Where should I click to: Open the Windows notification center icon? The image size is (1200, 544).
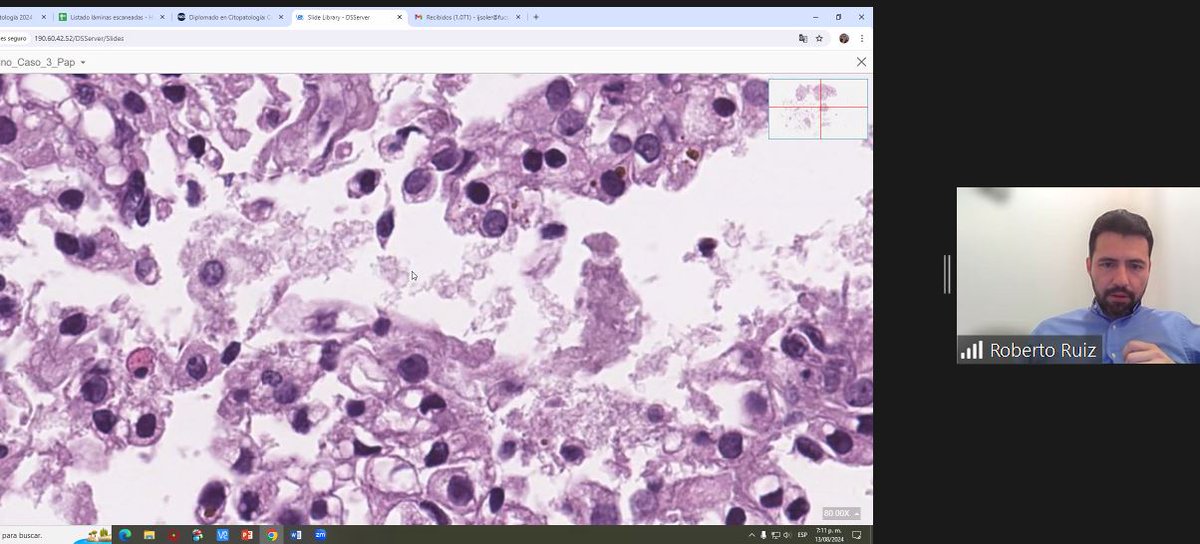[x=857, y=535]
